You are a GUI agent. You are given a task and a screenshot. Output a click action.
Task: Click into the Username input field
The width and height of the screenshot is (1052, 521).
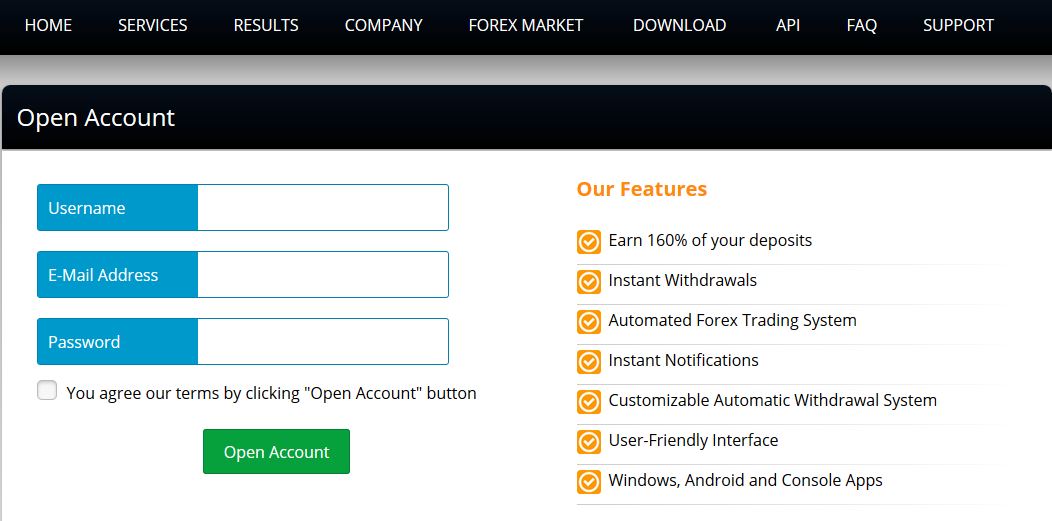(323, 207)
